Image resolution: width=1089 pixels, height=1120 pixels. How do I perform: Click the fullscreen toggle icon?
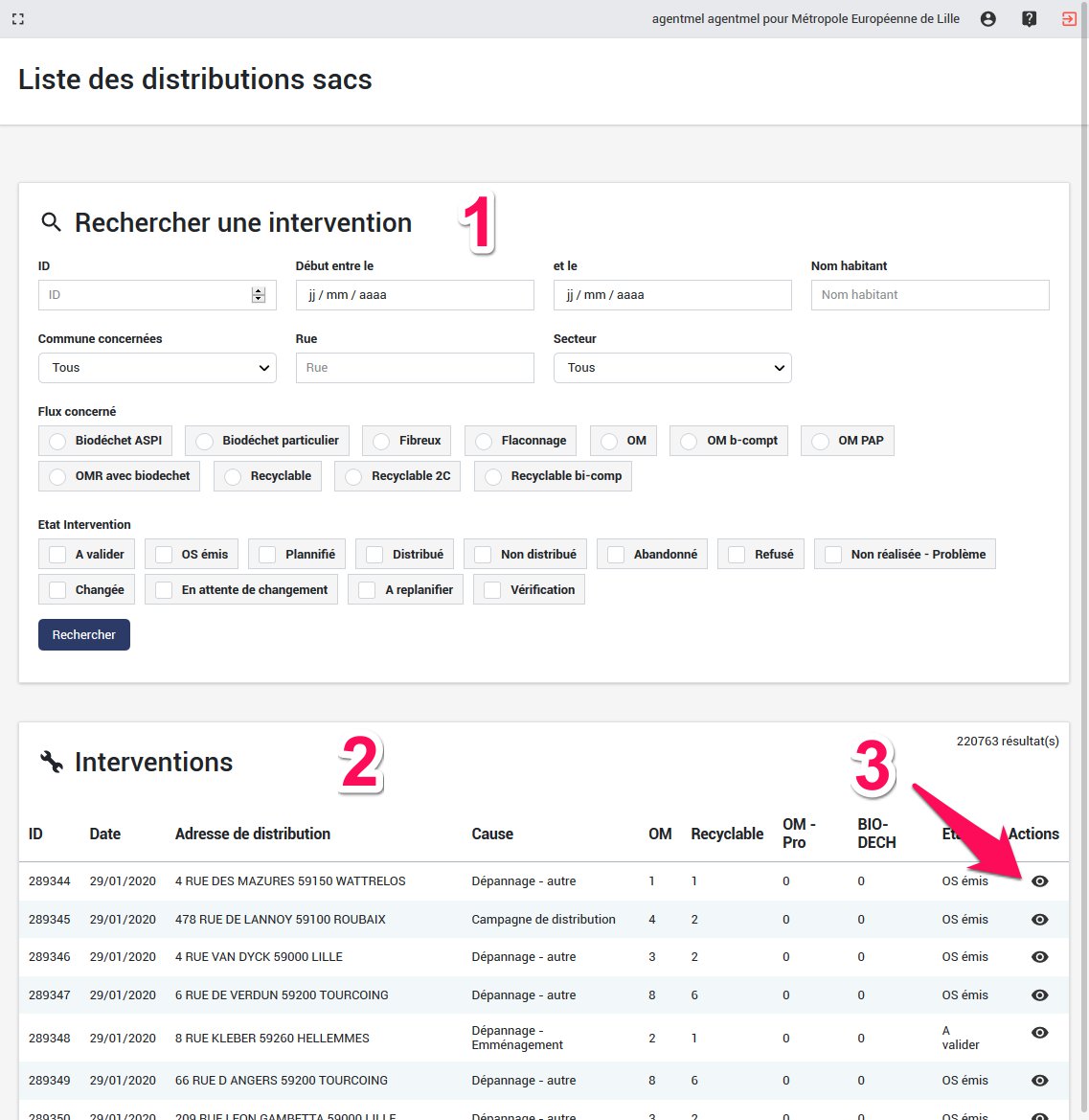point(18,19)
